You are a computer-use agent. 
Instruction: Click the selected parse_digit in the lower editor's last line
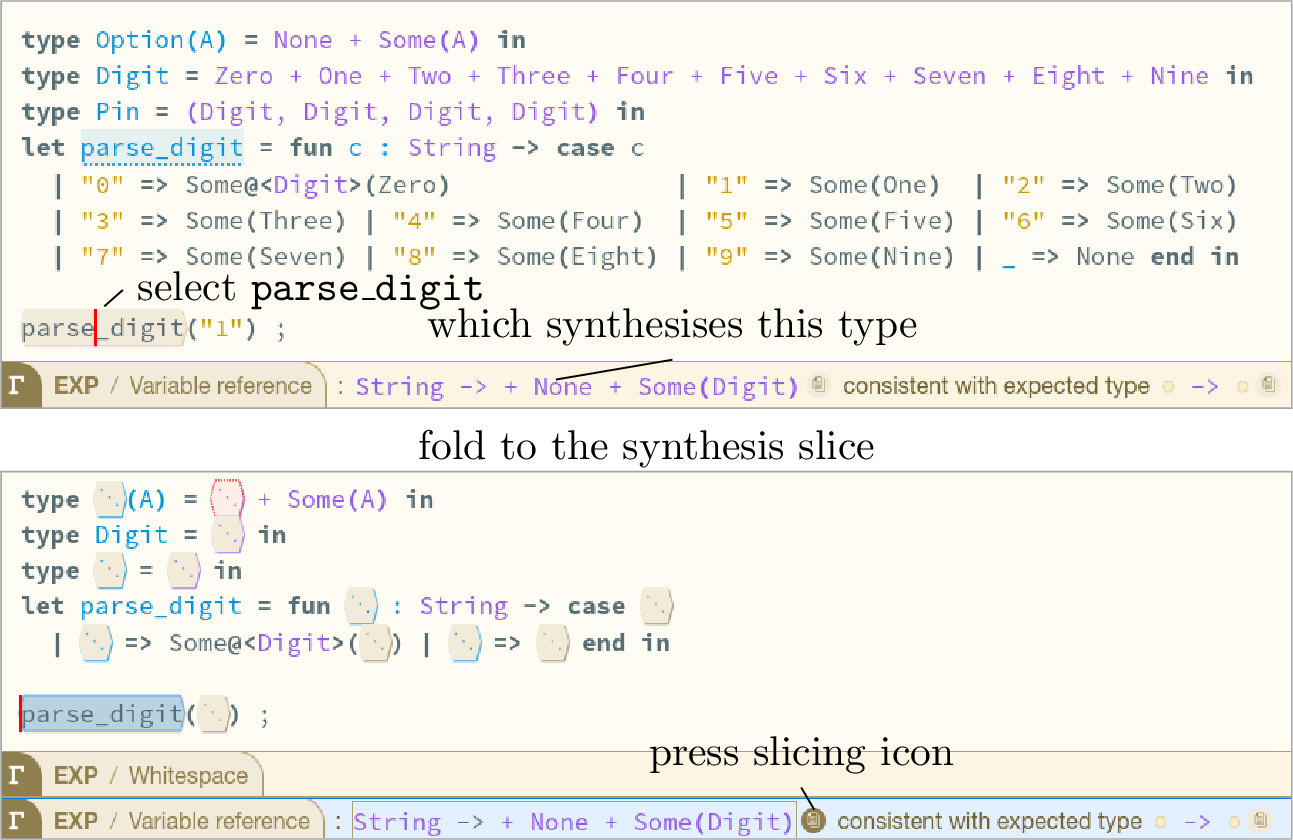[x=102, y=715]
